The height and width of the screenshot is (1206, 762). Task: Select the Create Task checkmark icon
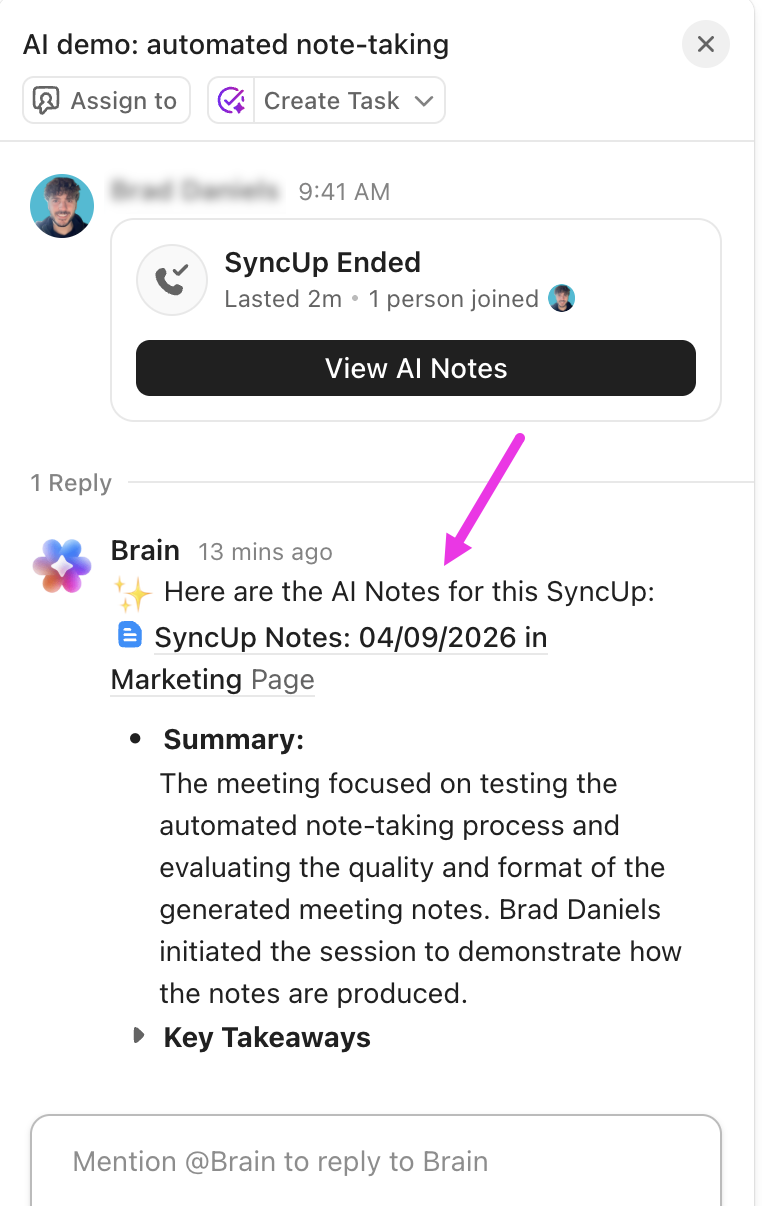coord(230,100)
